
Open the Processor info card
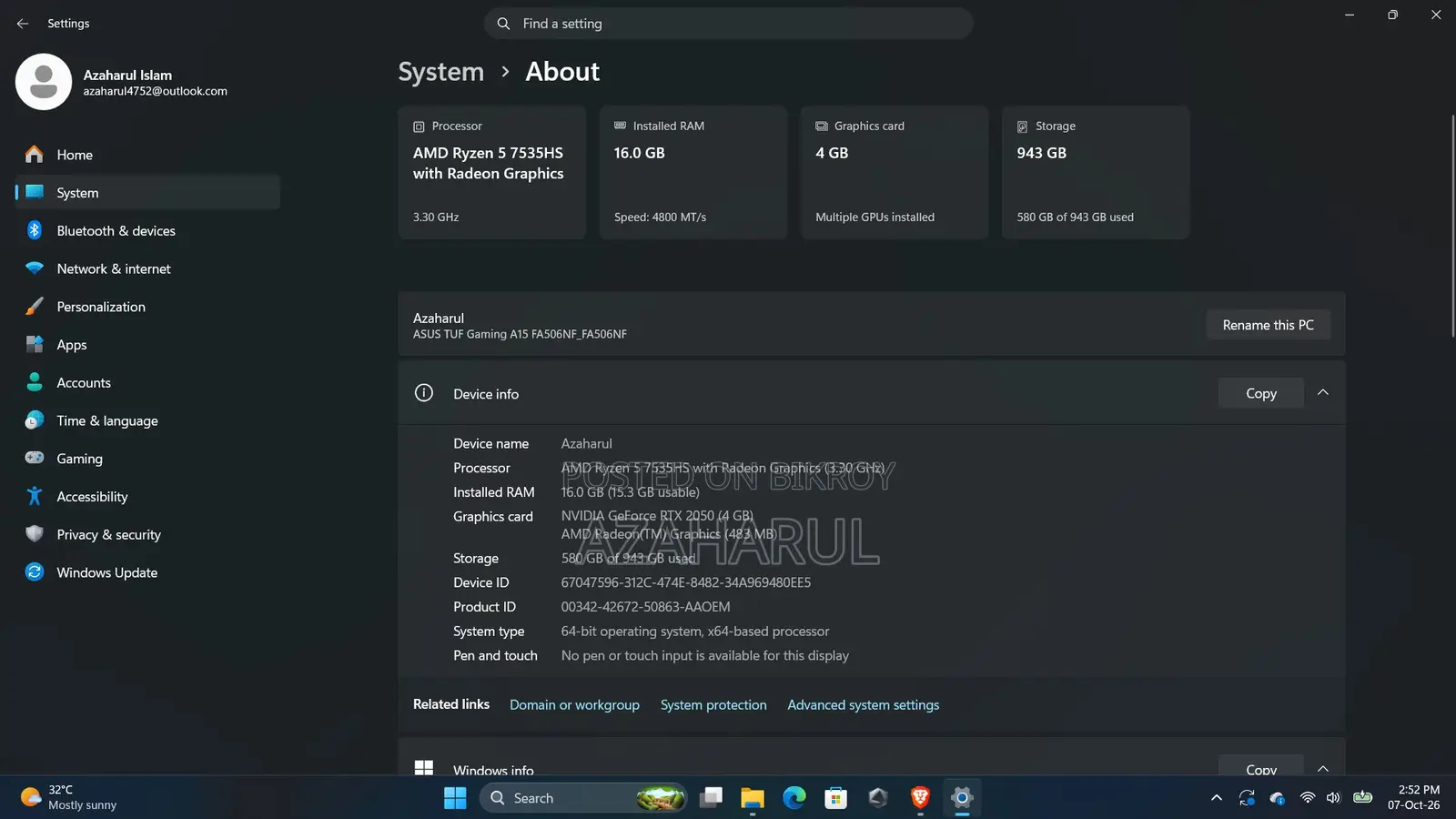tap(491, 173)
